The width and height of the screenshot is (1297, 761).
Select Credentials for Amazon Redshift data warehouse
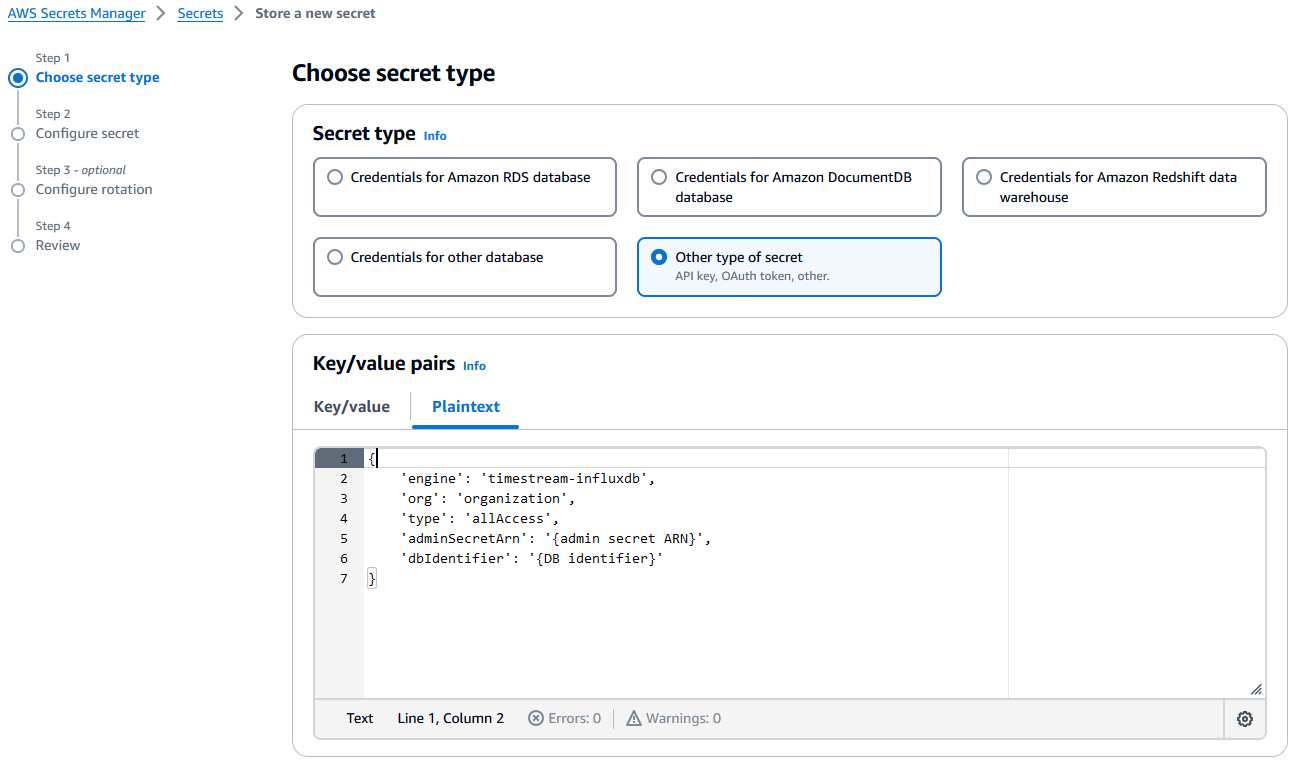(984, 177)
